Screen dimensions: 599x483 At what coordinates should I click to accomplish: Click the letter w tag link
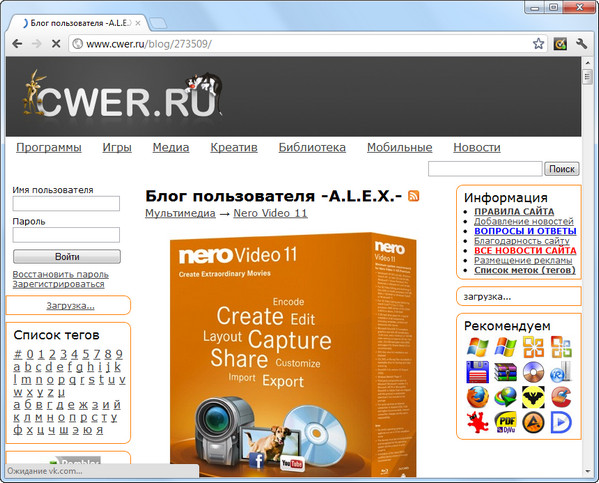tap(18, 392)
